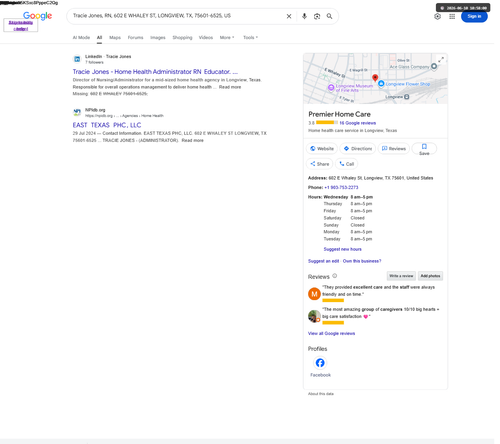Image resolution: width=500 pixels, height=444 pixels.
Task: Open the Reviews chip button
Action: tap(394, 149)
